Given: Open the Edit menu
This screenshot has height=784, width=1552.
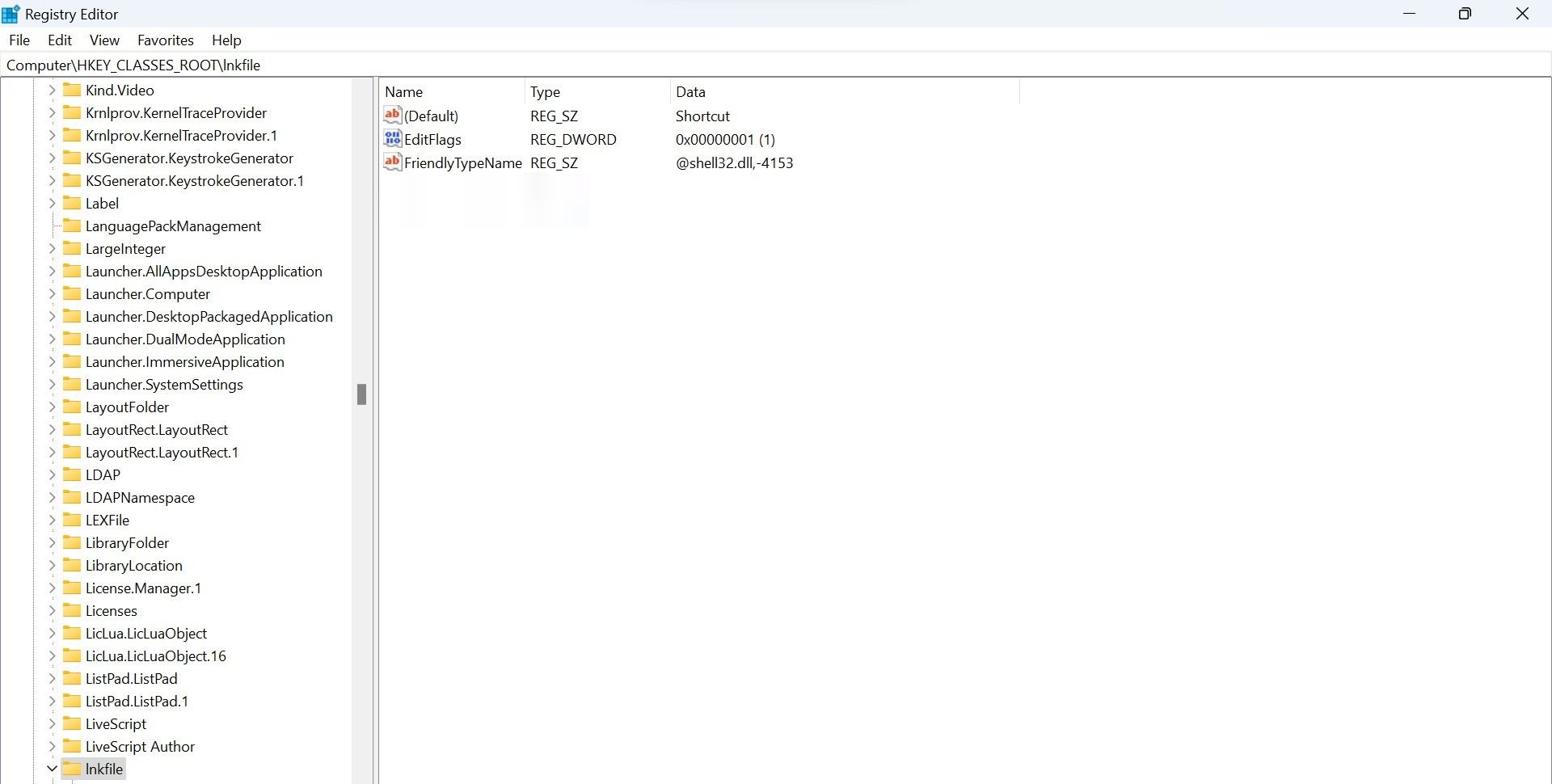Looking at the screenshot, I should pos(60,40).
